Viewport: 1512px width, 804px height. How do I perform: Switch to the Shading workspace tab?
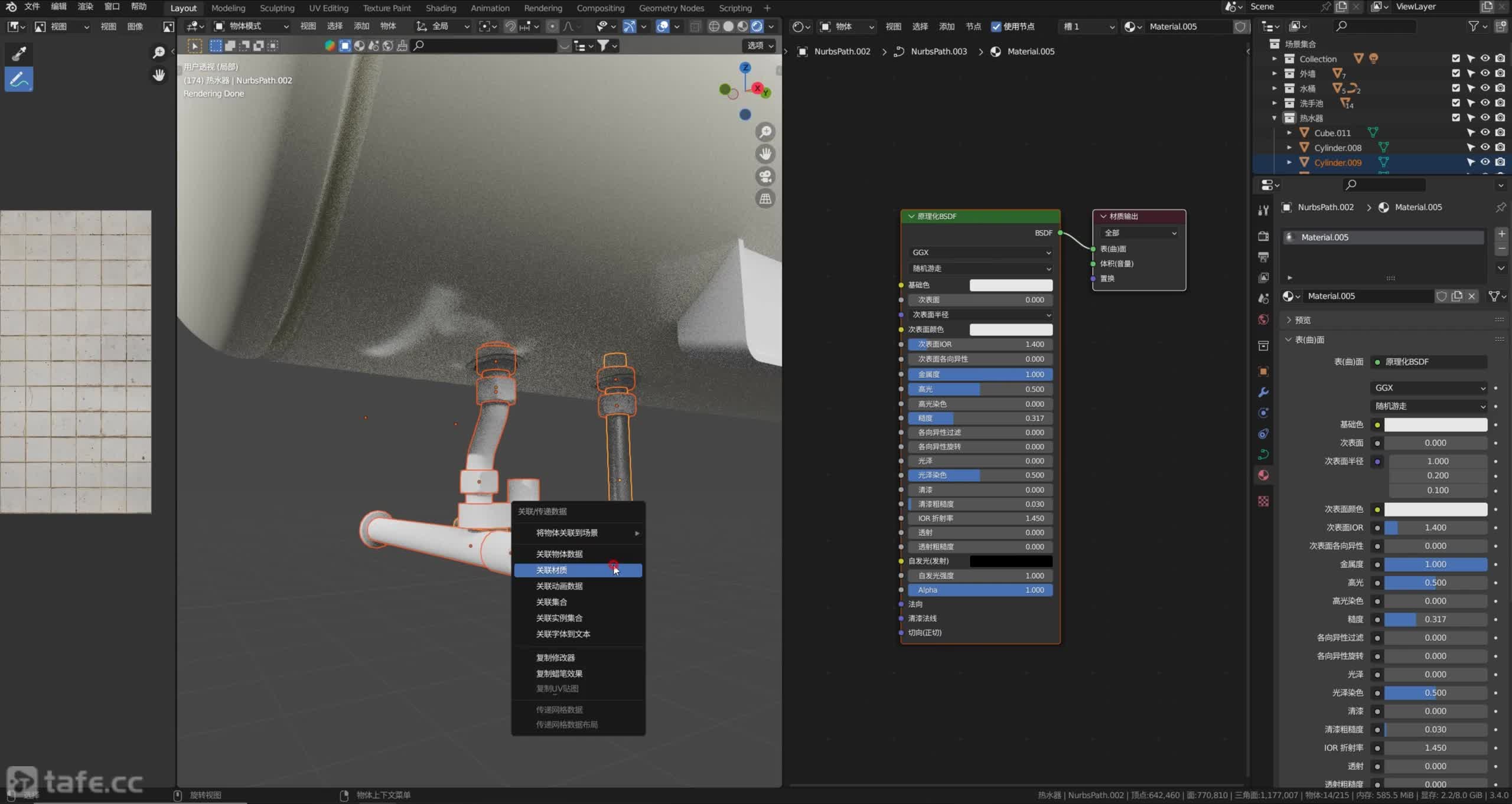tap(441, 8)
